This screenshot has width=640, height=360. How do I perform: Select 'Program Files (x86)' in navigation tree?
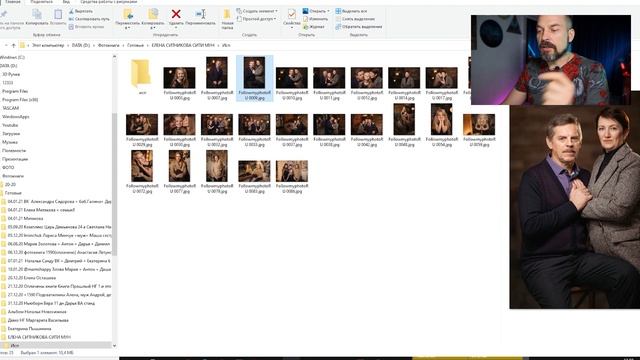click(x=20, y=100)
